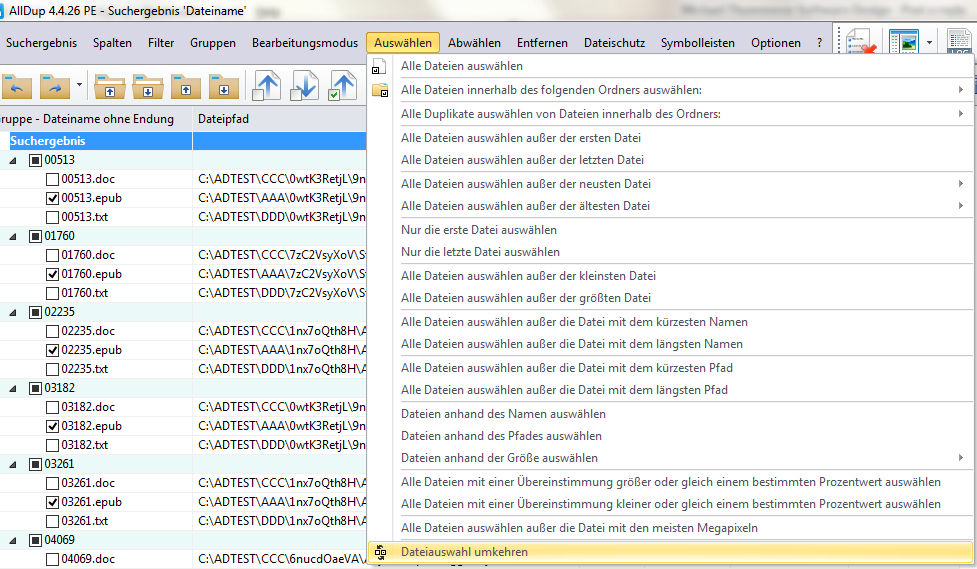
Task: Collapse the 00513 group tree node
Action: point(14,160)
